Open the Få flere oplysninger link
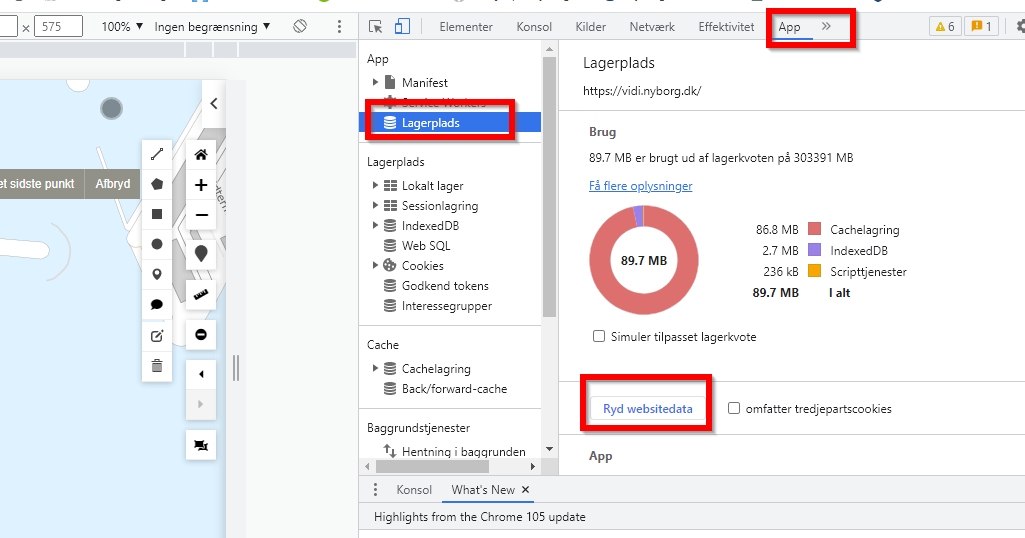 (640, 186)
